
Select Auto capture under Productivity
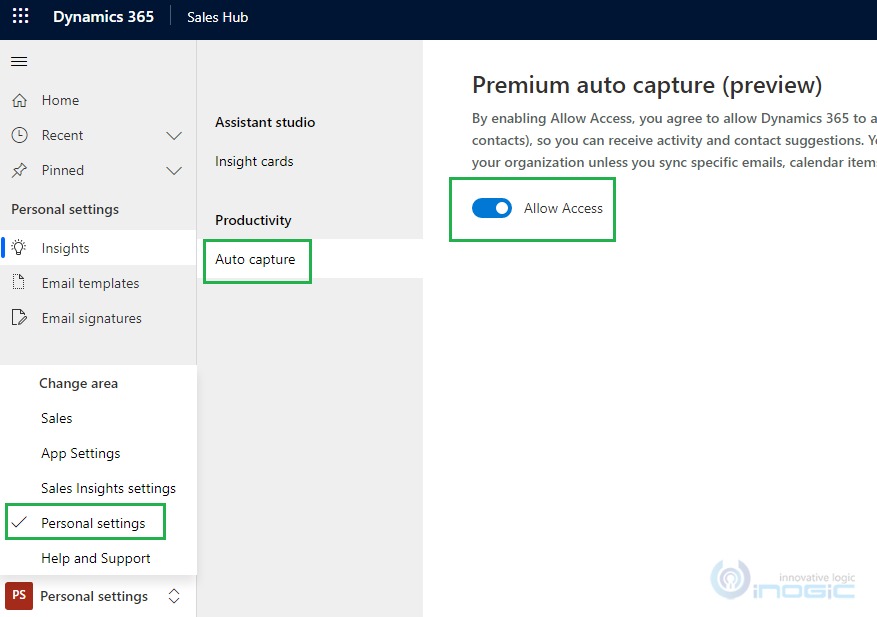pyautogui.click(x=255, y=260)
